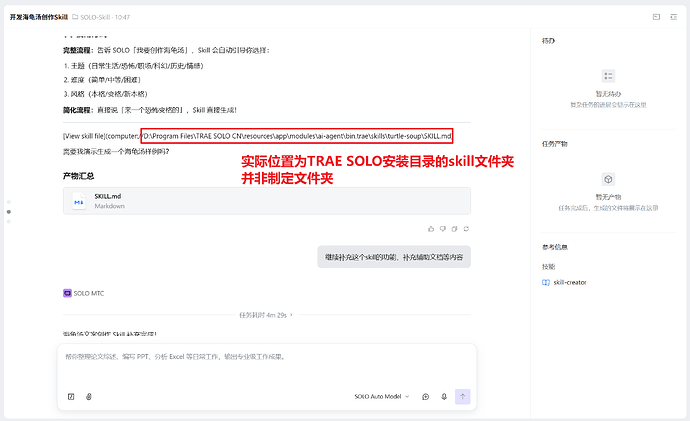Click the 技能 label in reference info

pos(548,267)
